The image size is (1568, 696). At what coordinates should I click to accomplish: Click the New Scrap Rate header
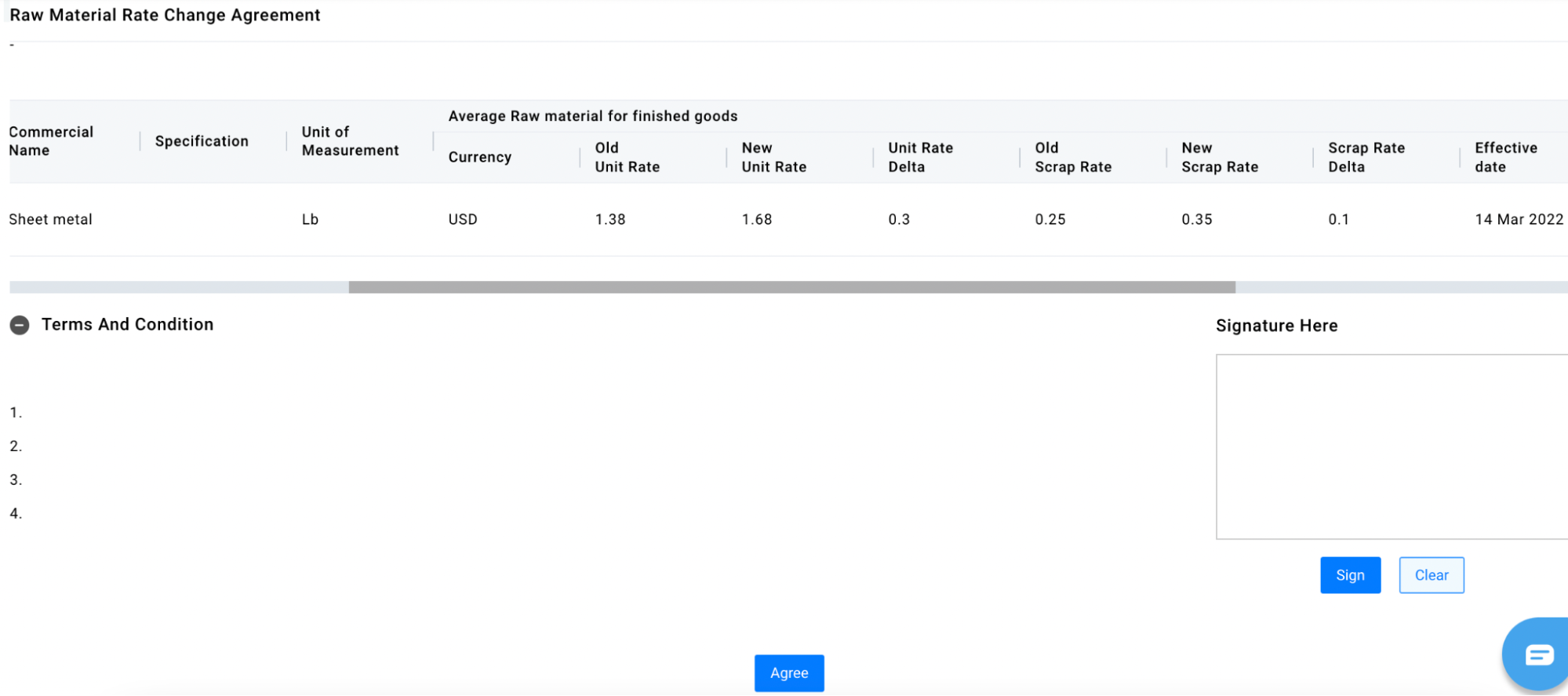click(1219, 157)
